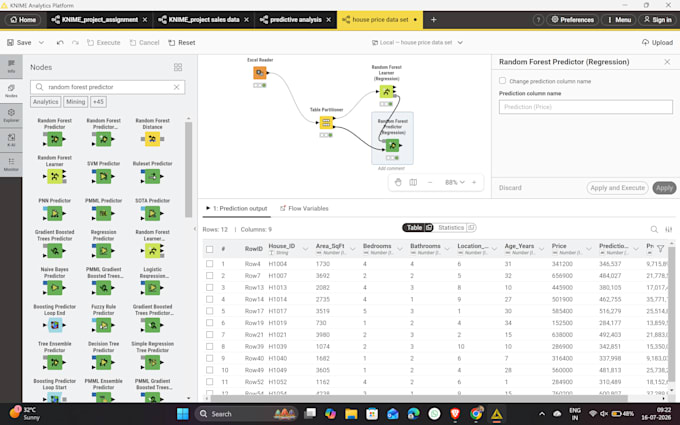Screen dimensions: 680x425
Task: Open Preferences
Action: click(x=572, y=20)
